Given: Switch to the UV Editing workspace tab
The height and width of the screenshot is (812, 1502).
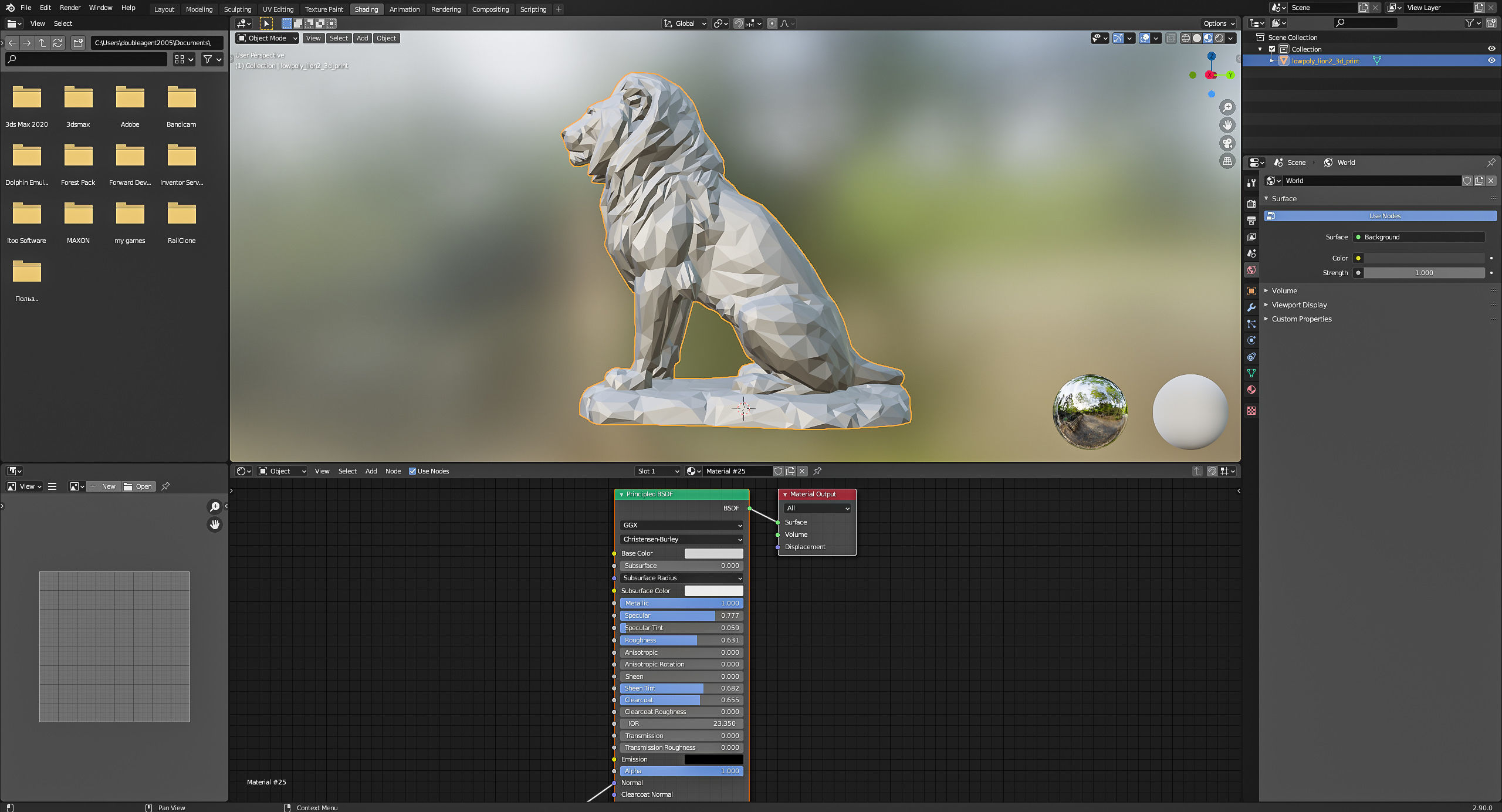Looking at the screenshot, I should 278,9.
